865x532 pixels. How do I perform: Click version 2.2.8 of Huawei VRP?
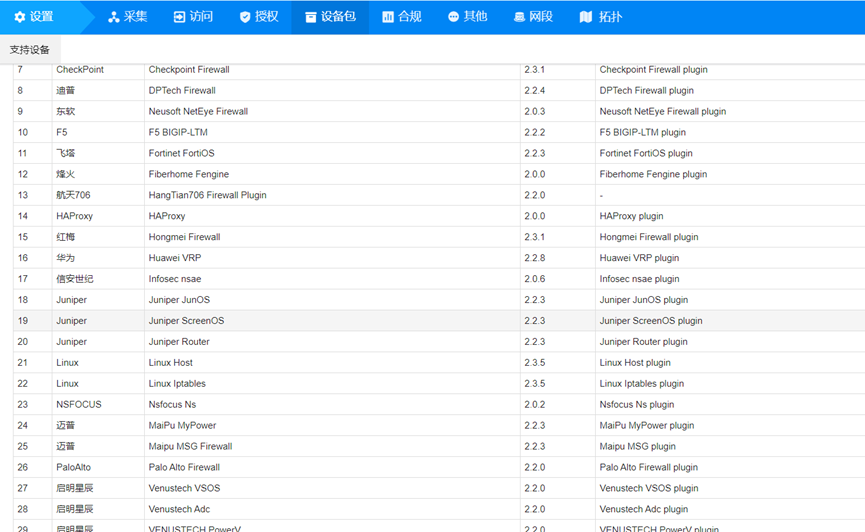coord(535,258)
